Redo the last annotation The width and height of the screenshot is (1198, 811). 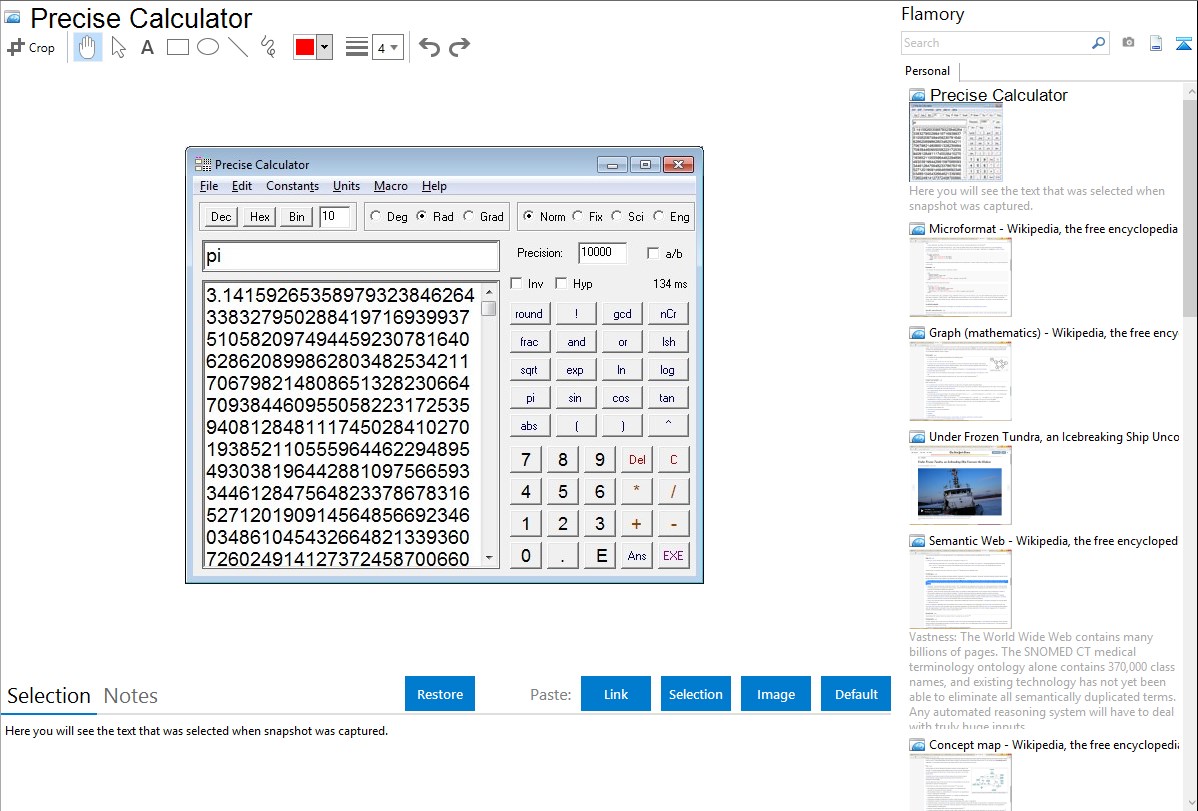pyautogui.click(x=459, y=47)
